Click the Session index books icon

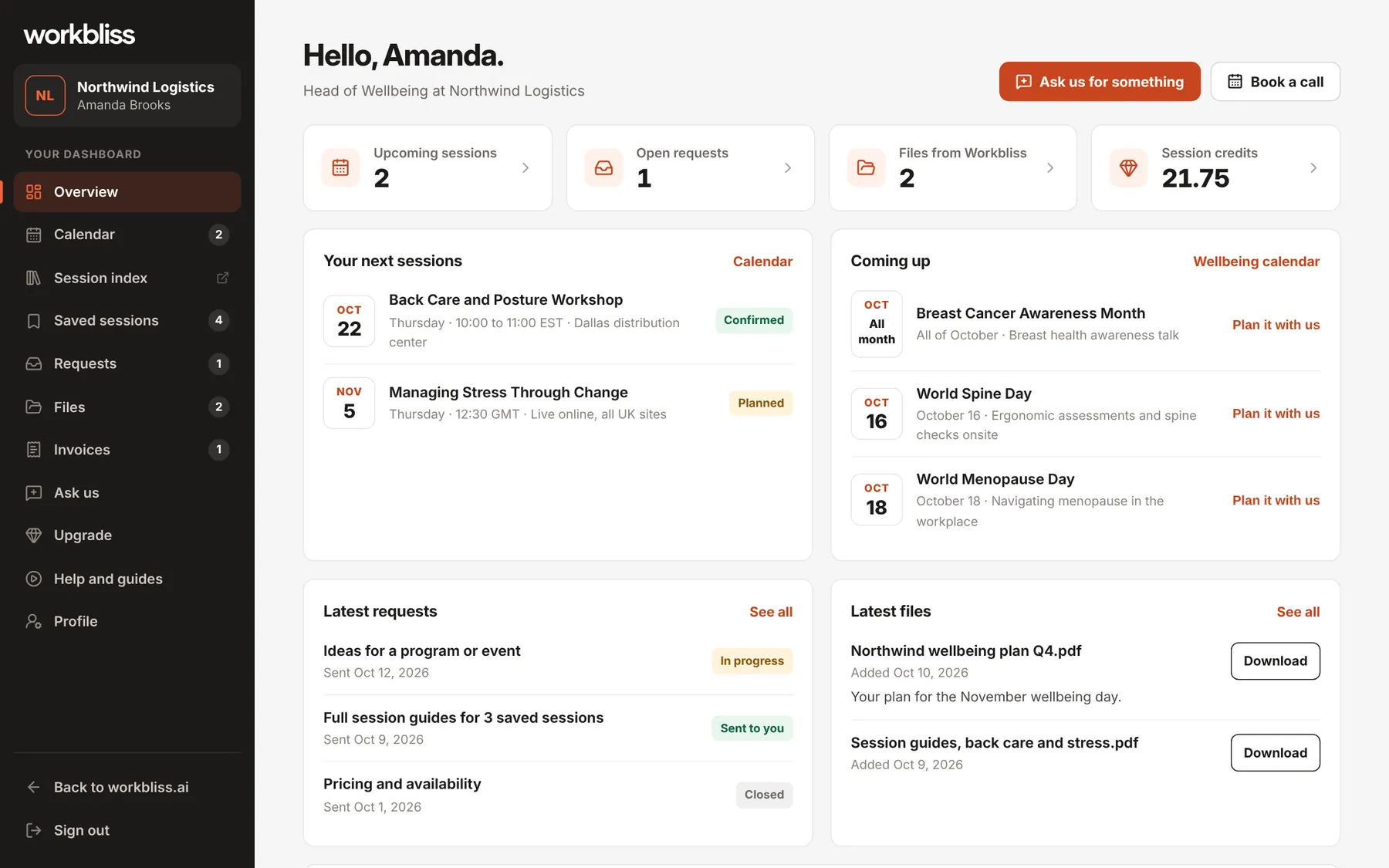33,278
